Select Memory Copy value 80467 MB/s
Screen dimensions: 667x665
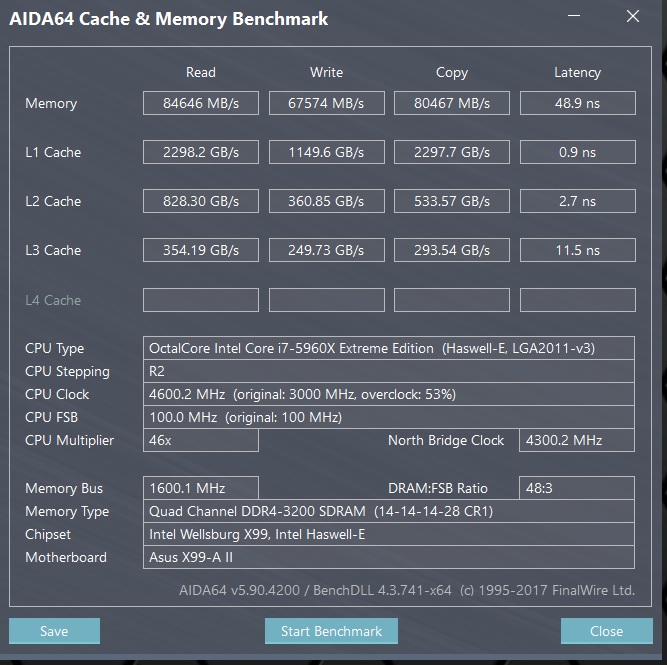point(452,103)
